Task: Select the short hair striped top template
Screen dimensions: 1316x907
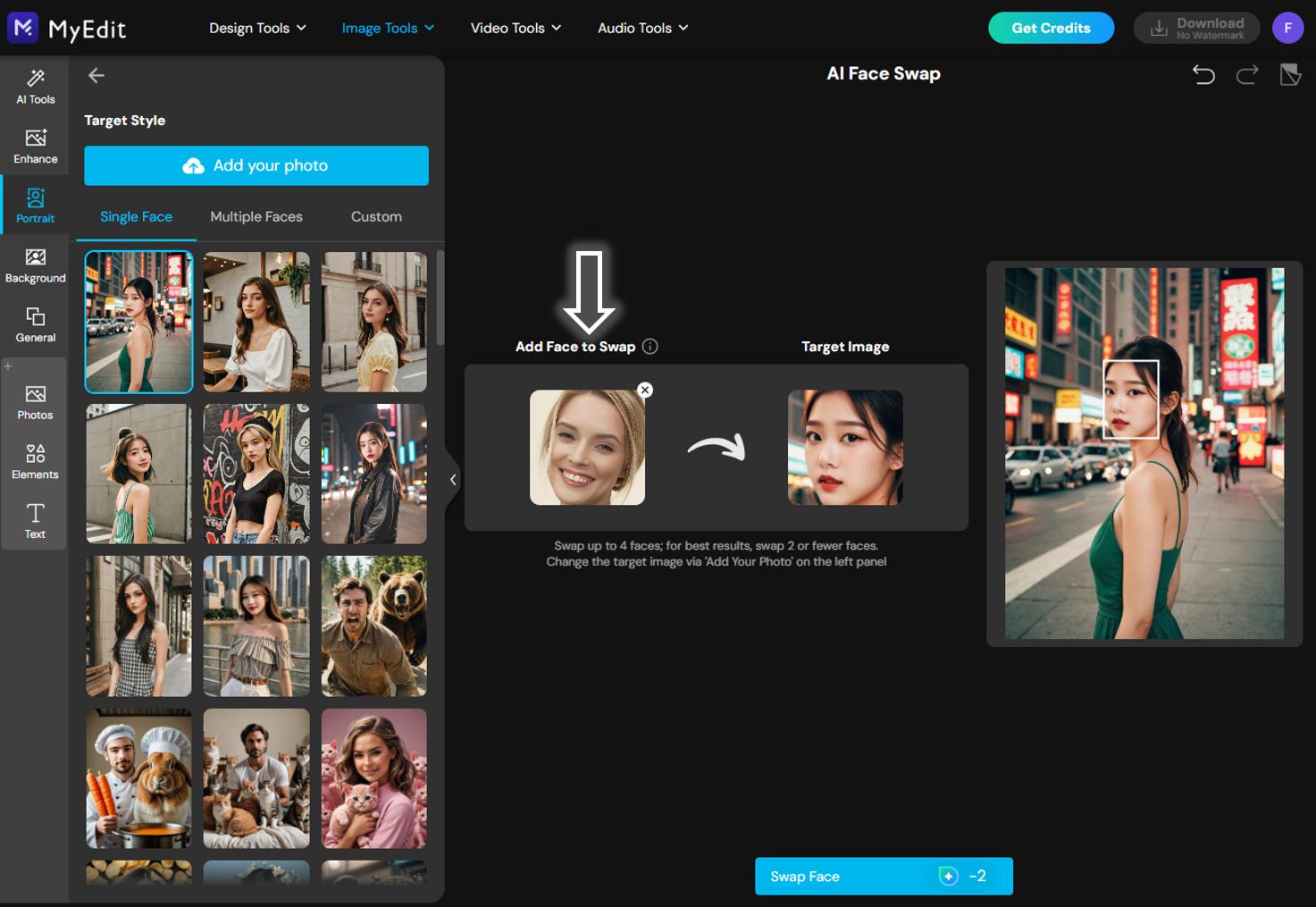Action: tap(138, 474)
